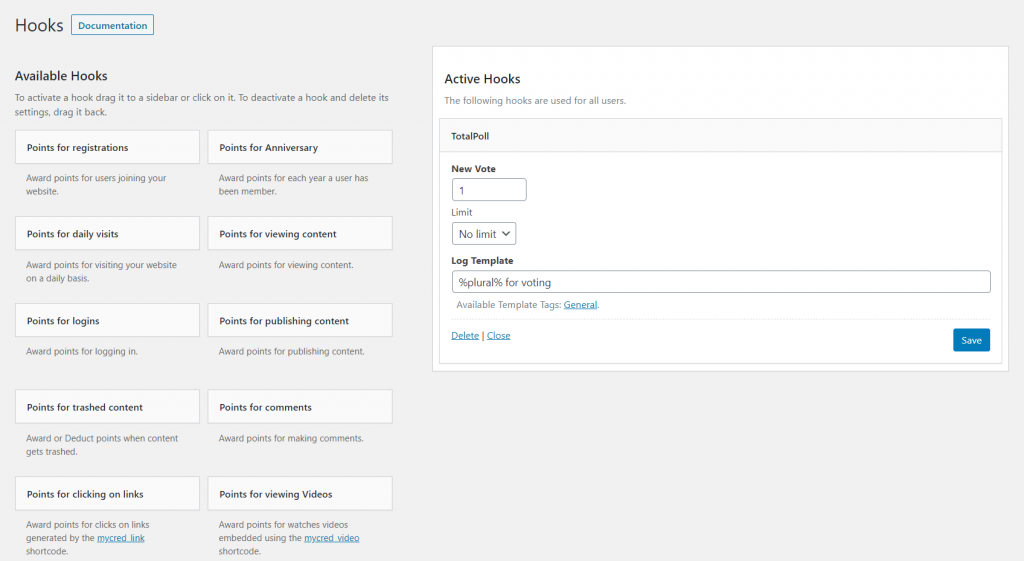Viewport: 1024px width, 561px height.
Task: Activate Points for clicking on links hook
Action: click(x=107, y=493)
